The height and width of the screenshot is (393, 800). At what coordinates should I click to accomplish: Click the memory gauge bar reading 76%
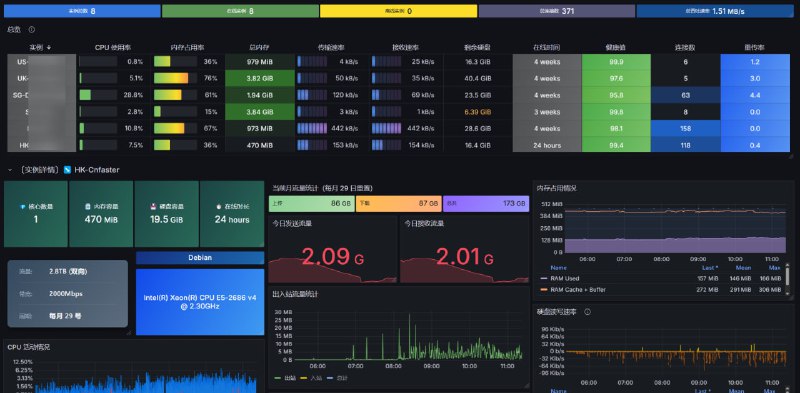click(x=175, y=79)
